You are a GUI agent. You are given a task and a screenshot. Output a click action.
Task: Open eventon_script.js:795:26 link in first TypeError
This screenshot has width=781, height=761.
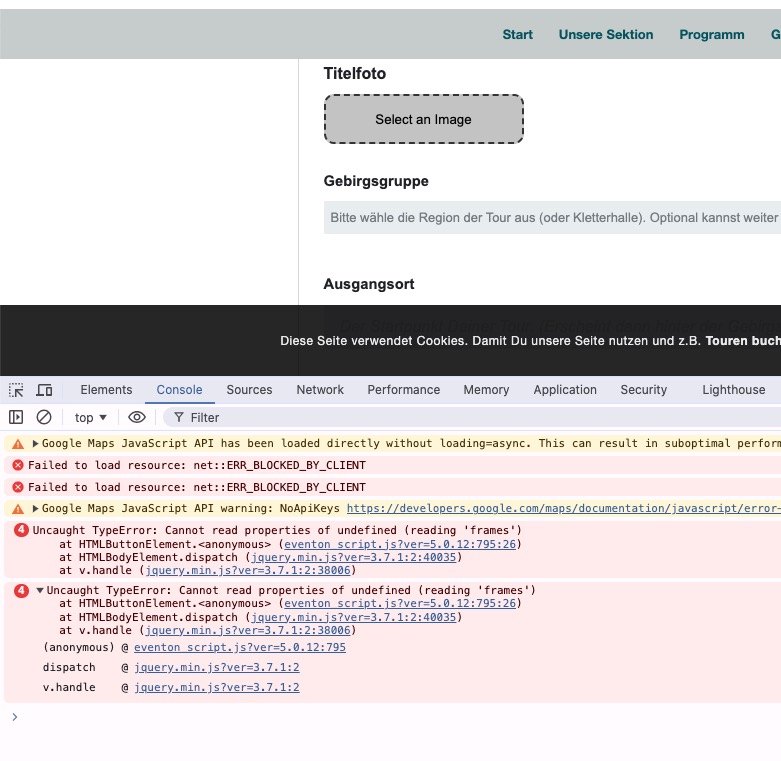click(x=400, y=544)
